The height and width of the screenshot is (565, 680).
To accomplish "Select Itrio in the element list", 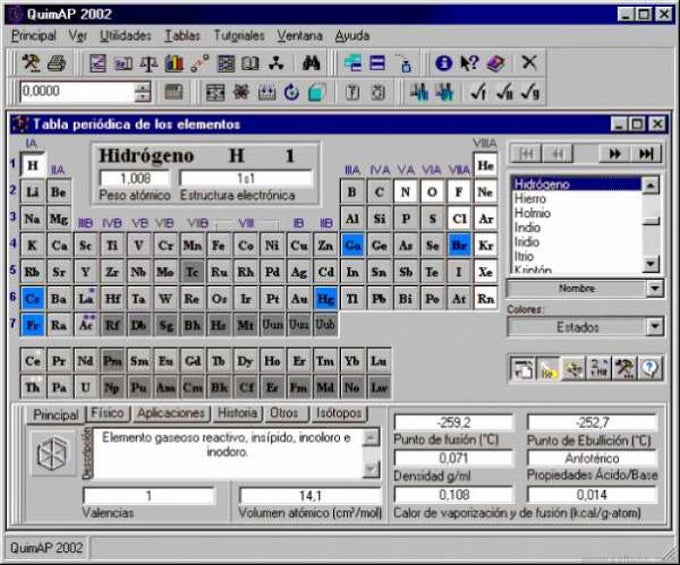I will click(x=576, y=256).
